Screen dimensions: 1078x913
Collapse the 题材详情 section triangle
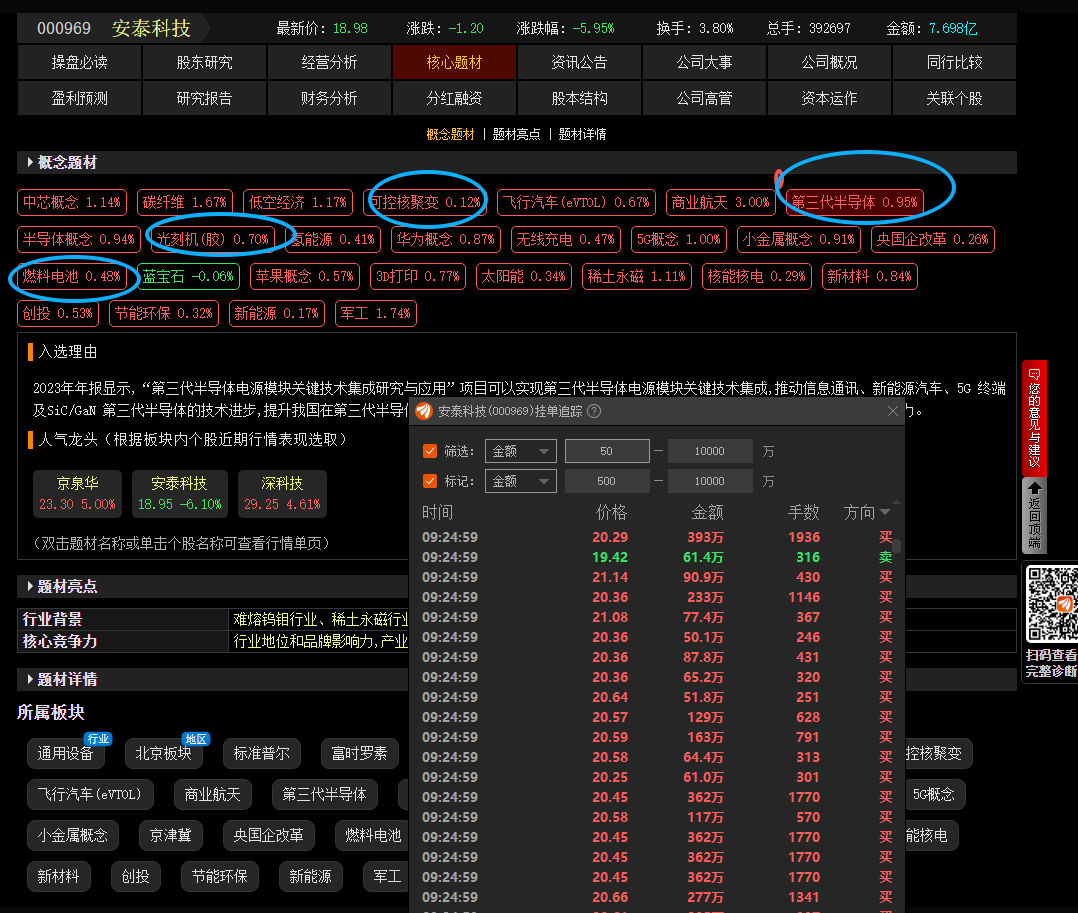point(30,679)
